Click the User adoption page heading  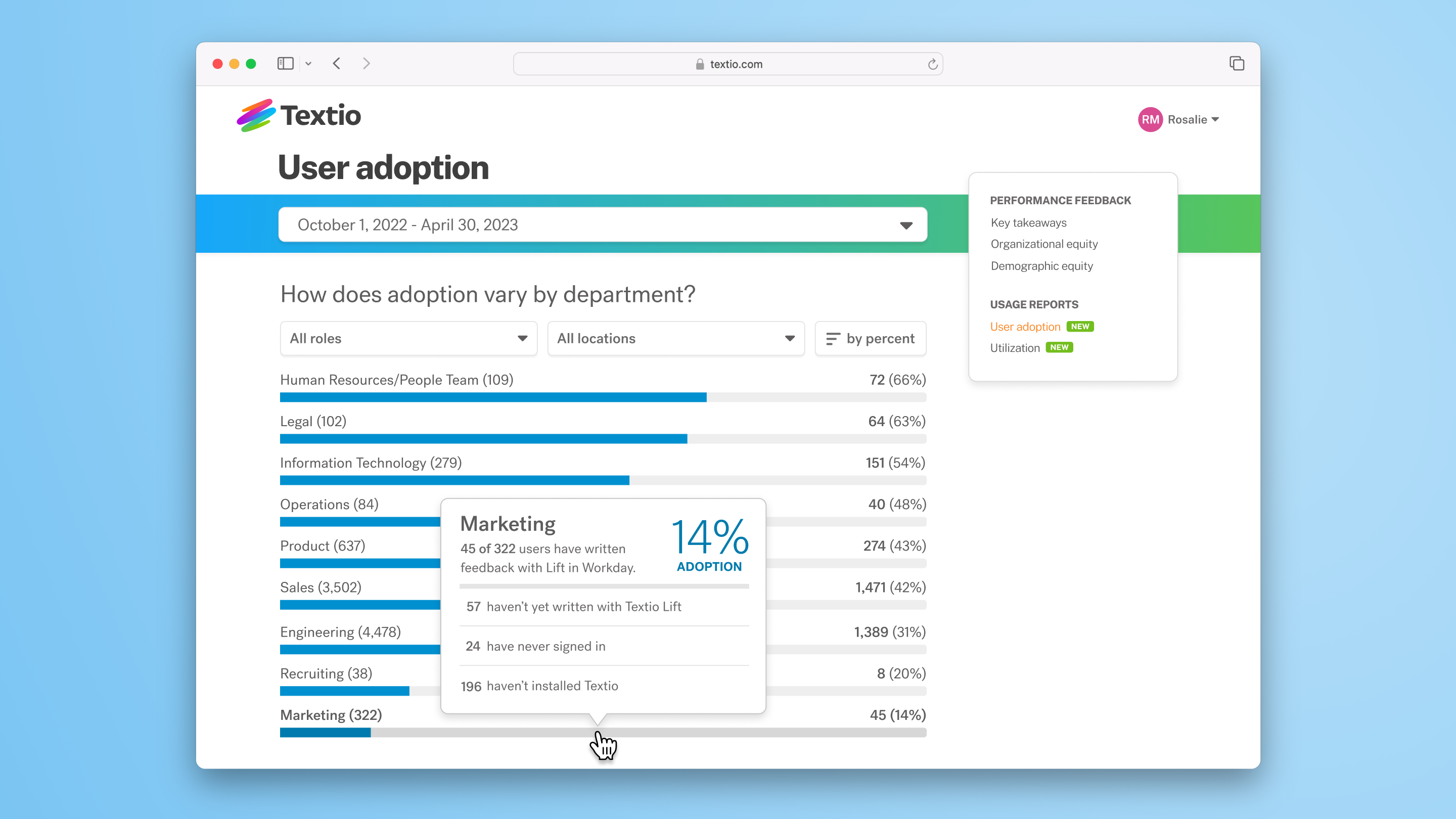click(x=383, y=168)
